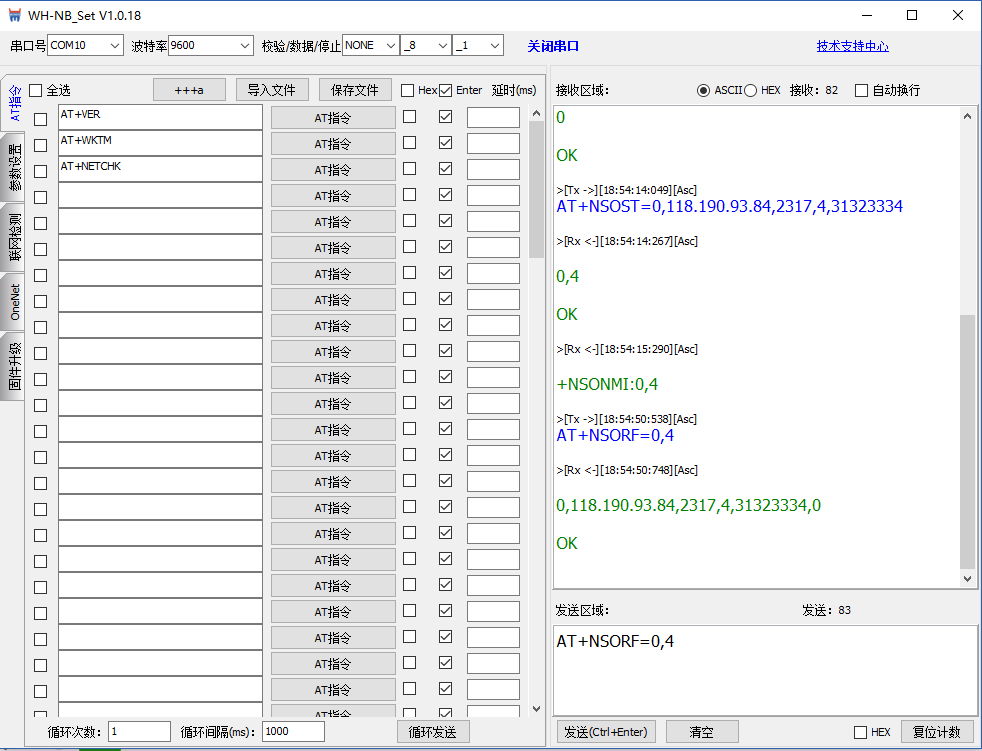
Task: Click the receive area scrollbar thumb
Action: click(968, 442)
